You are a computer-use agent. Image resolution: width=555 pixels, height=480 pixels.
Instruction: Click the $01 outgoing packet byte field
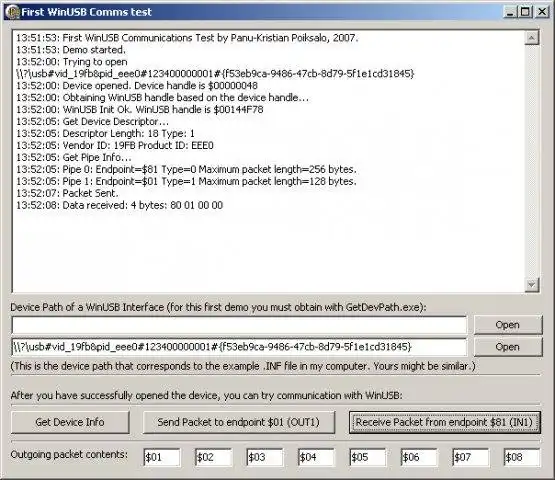(162, 457)
